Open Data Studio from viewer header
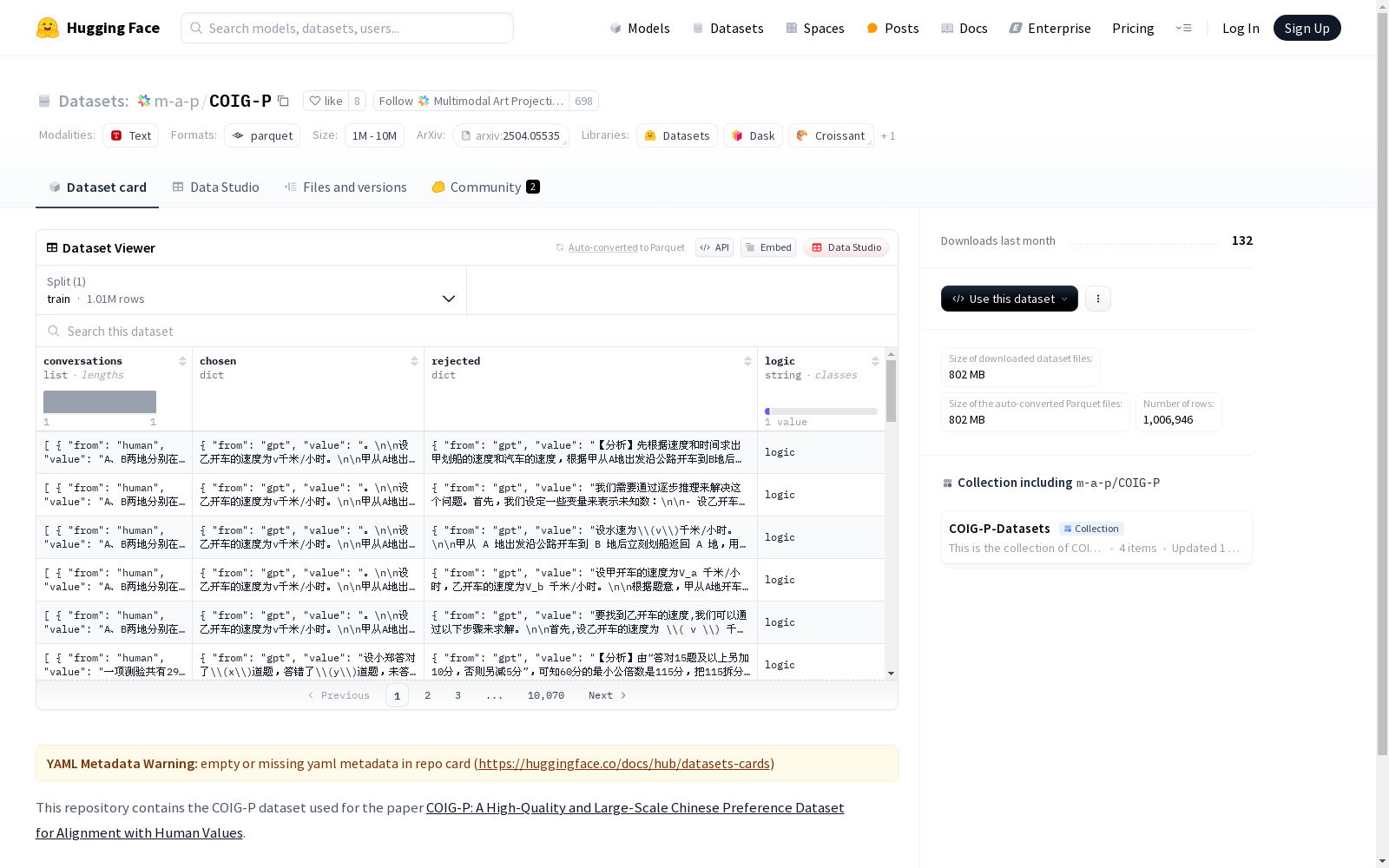This screenshot has width=1389, height=868. click(846, 247)
